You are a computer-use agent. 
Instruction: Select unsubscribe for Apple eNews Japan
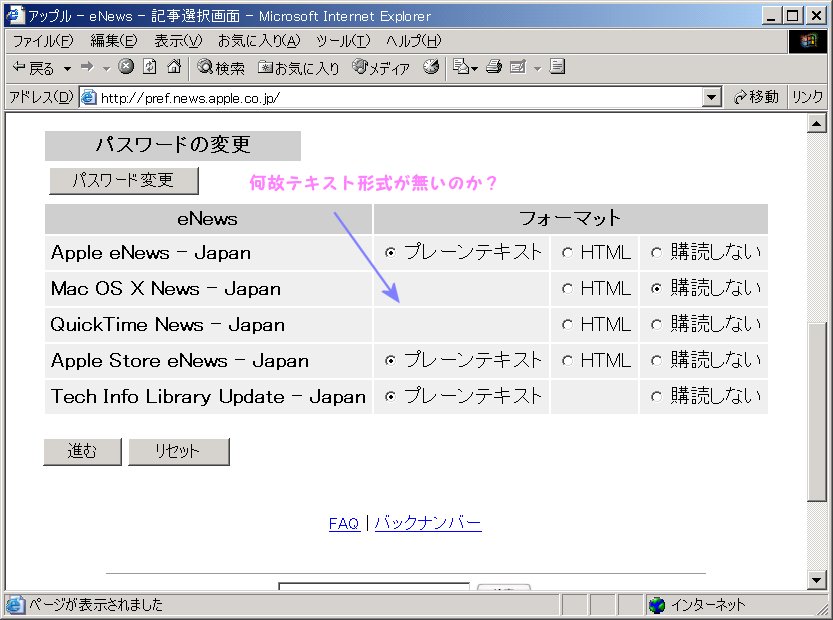[x=657, y=252]
